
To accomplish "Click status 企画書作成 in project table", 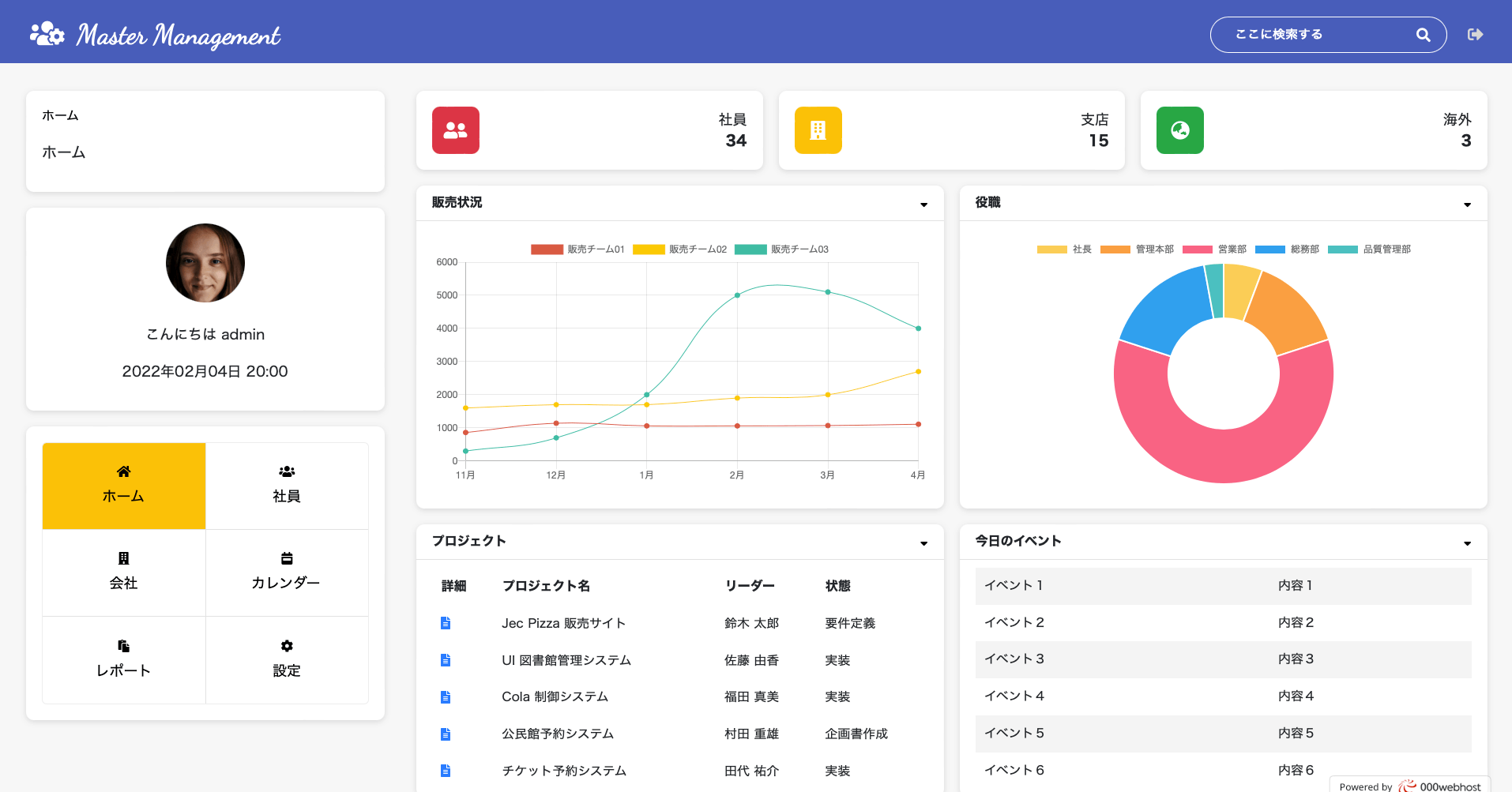I will click(856, 734).
